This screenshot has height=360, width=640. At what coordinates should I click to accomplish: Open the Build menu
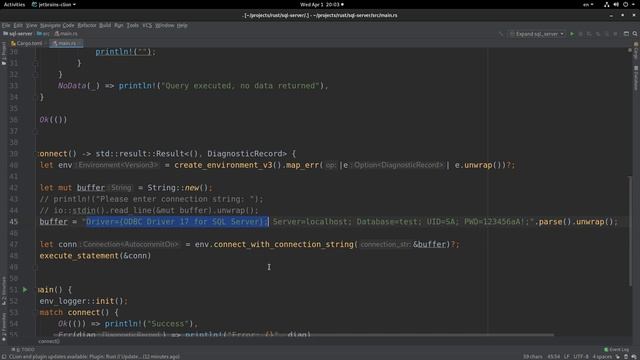click(105, 25)
